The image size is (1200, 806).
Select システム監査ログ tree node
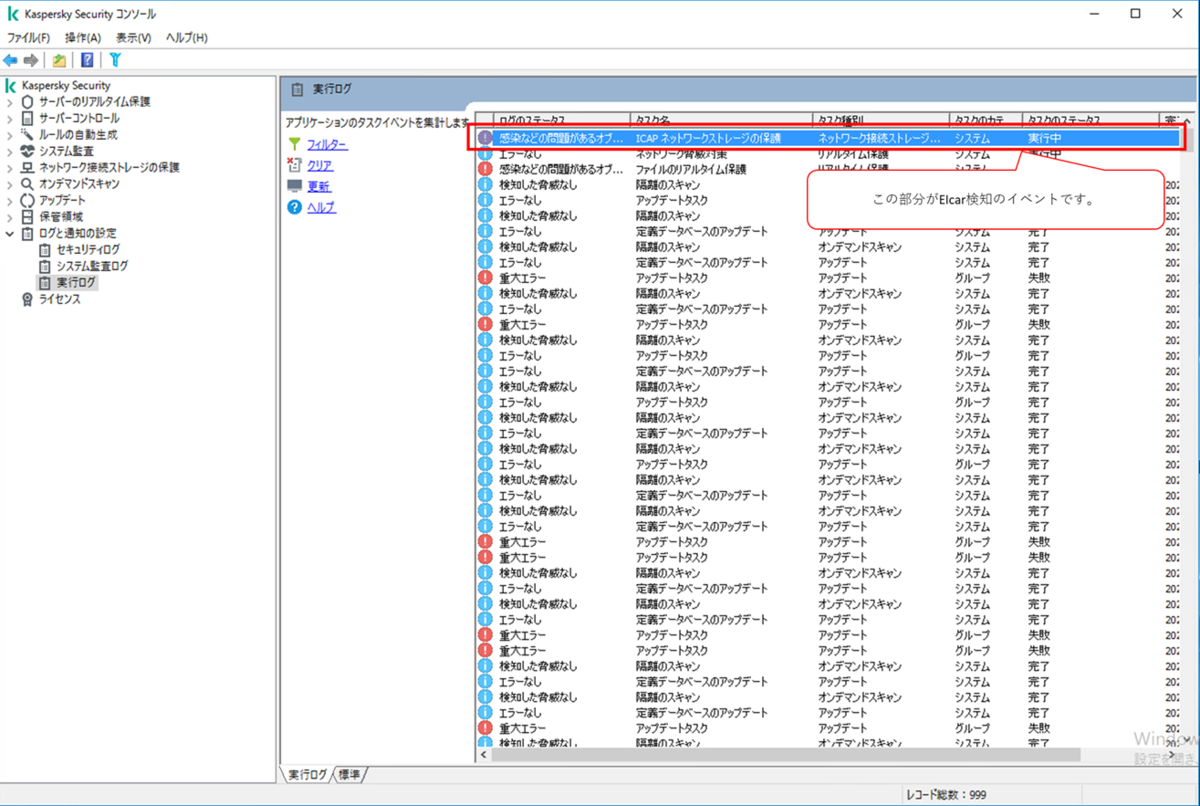click(92, 266)
